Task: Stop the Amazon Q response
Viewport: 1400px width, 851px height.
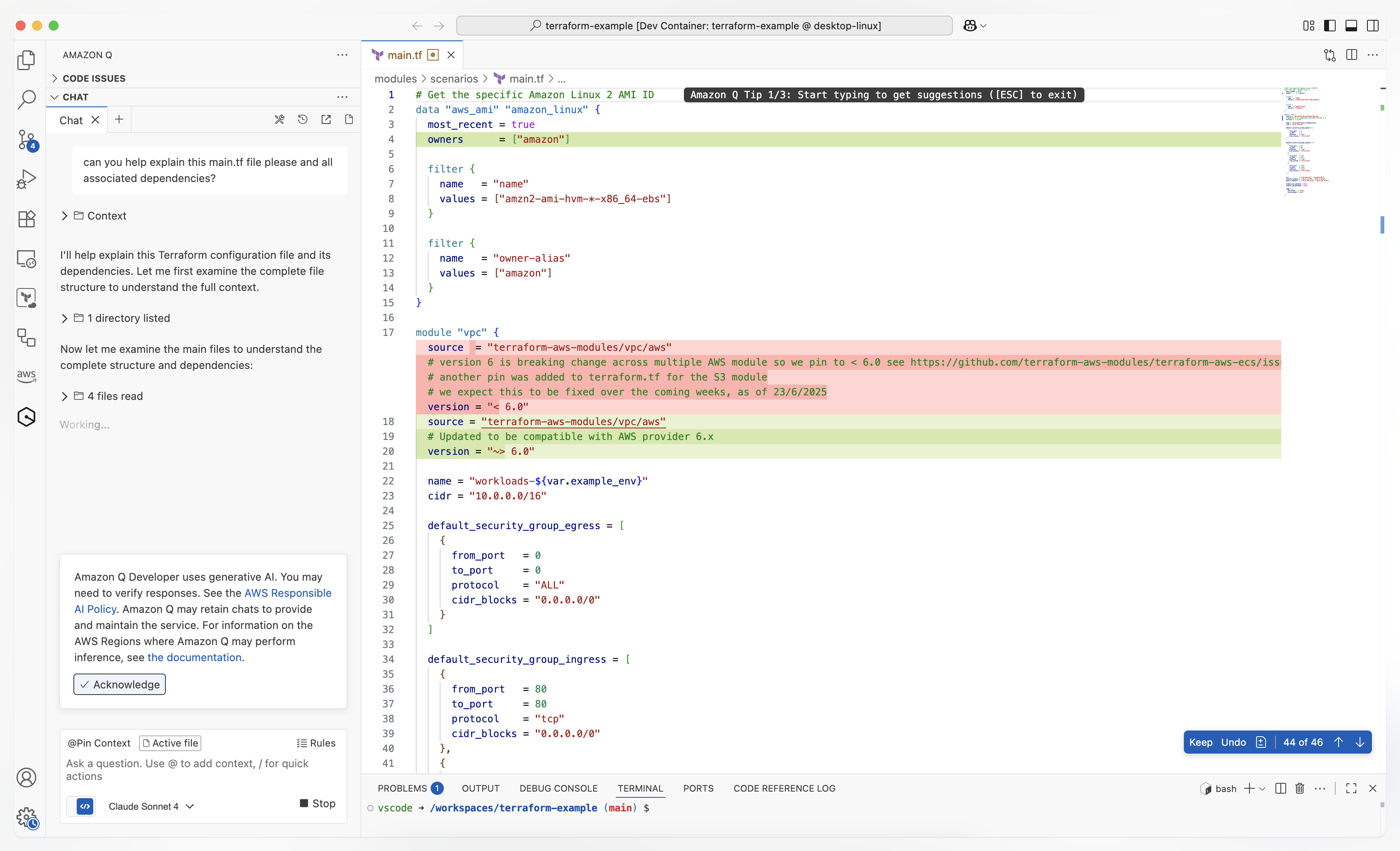Action: 317,803
